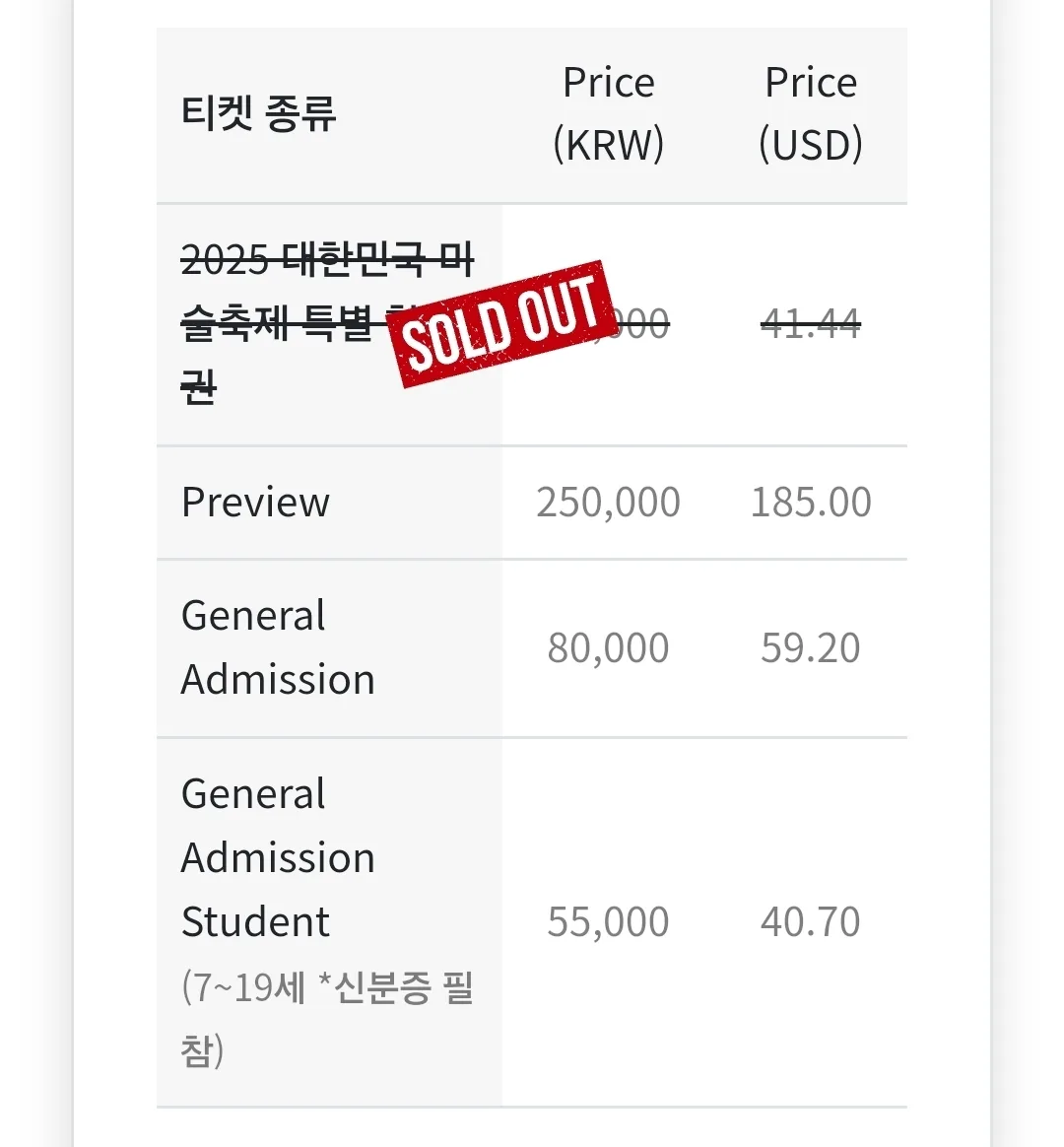The image size is (1064, 1147).
Task: Click the 티켓 종류 column header
Action: 259,113
